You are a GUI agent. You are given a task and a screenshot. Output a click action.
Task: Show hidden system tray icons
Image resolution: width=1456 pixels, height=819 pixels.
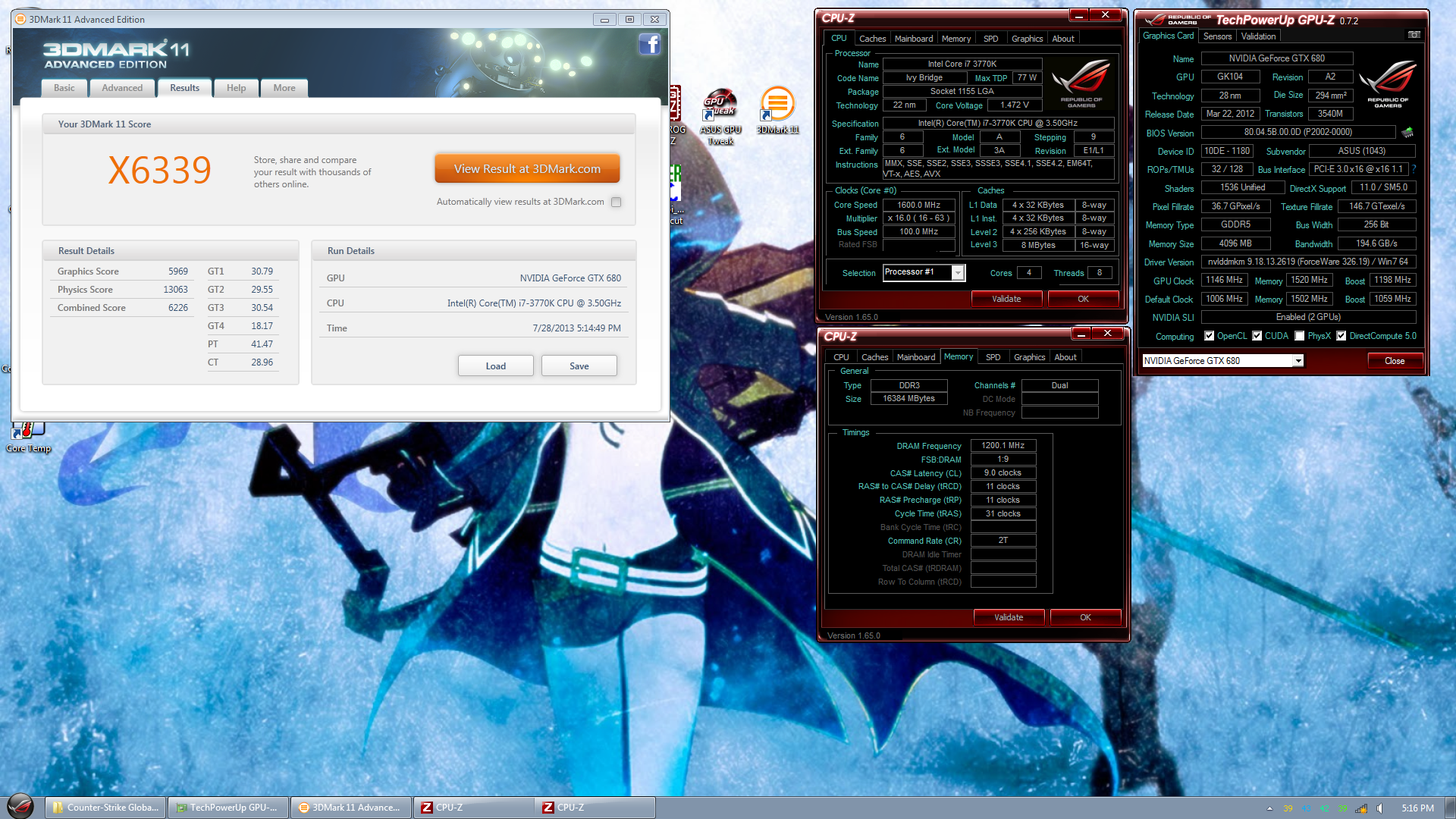click(1269, 808)
